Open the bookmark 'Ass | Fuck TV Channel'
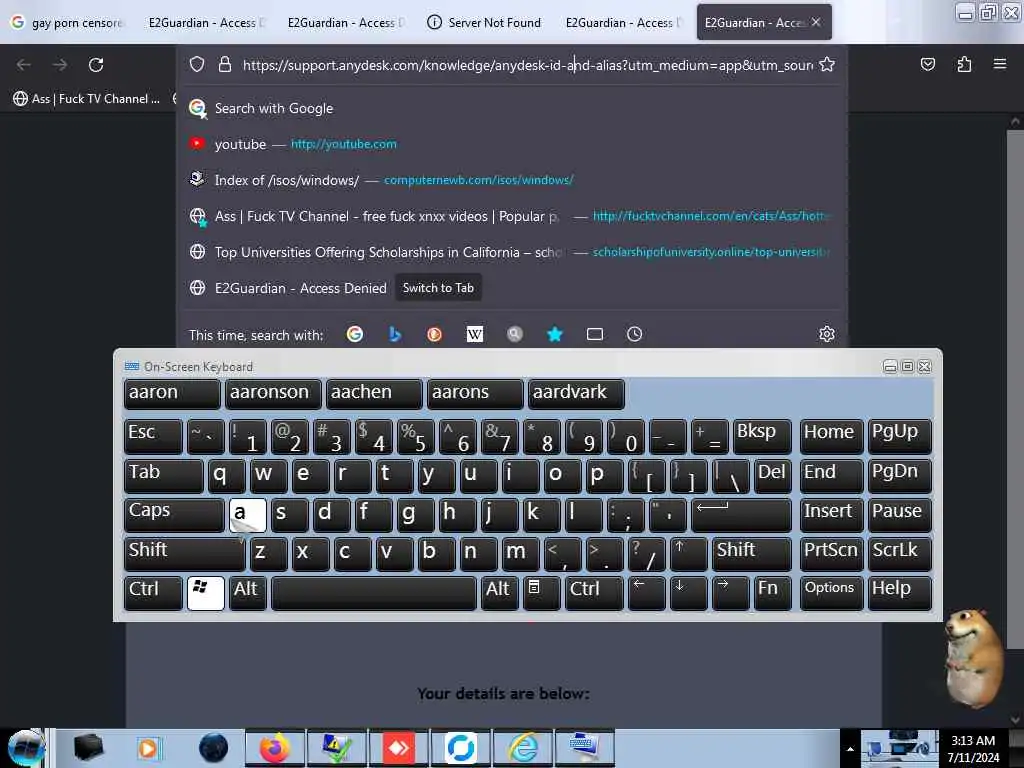 pyautogui.click(x=87, y=99)
